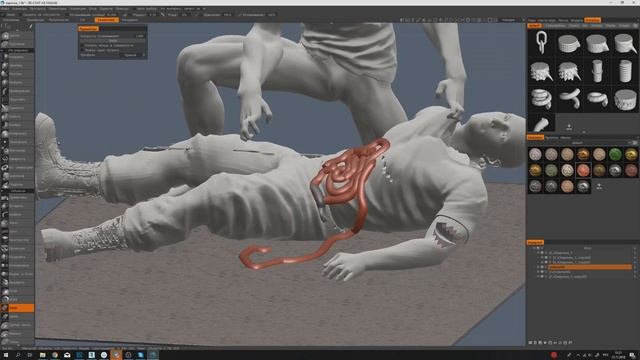Toggle the second checkbox in the tool options panel
The width and height of the screenshot is (640, 360).
pos(82,50)
